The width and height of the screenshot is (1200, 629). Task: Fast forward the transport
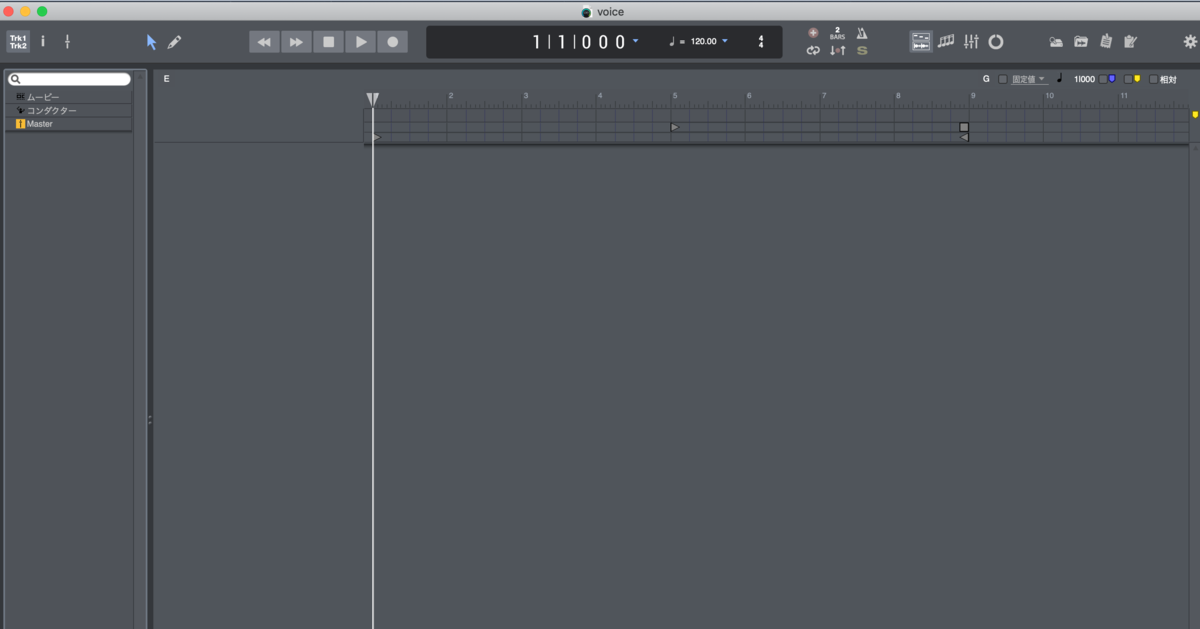click(296, 42)
